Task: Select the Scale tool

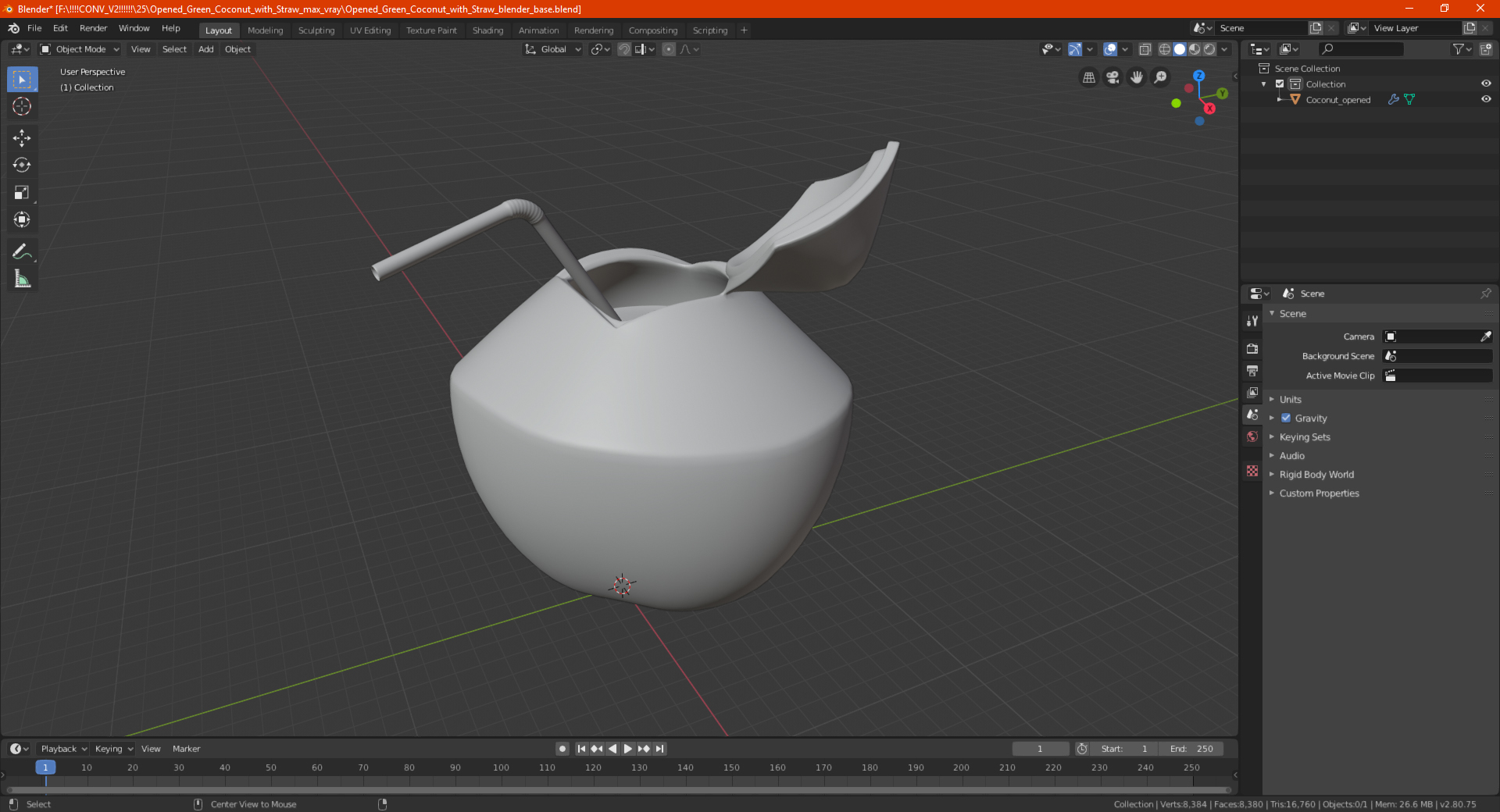Action: pos(22,192)
